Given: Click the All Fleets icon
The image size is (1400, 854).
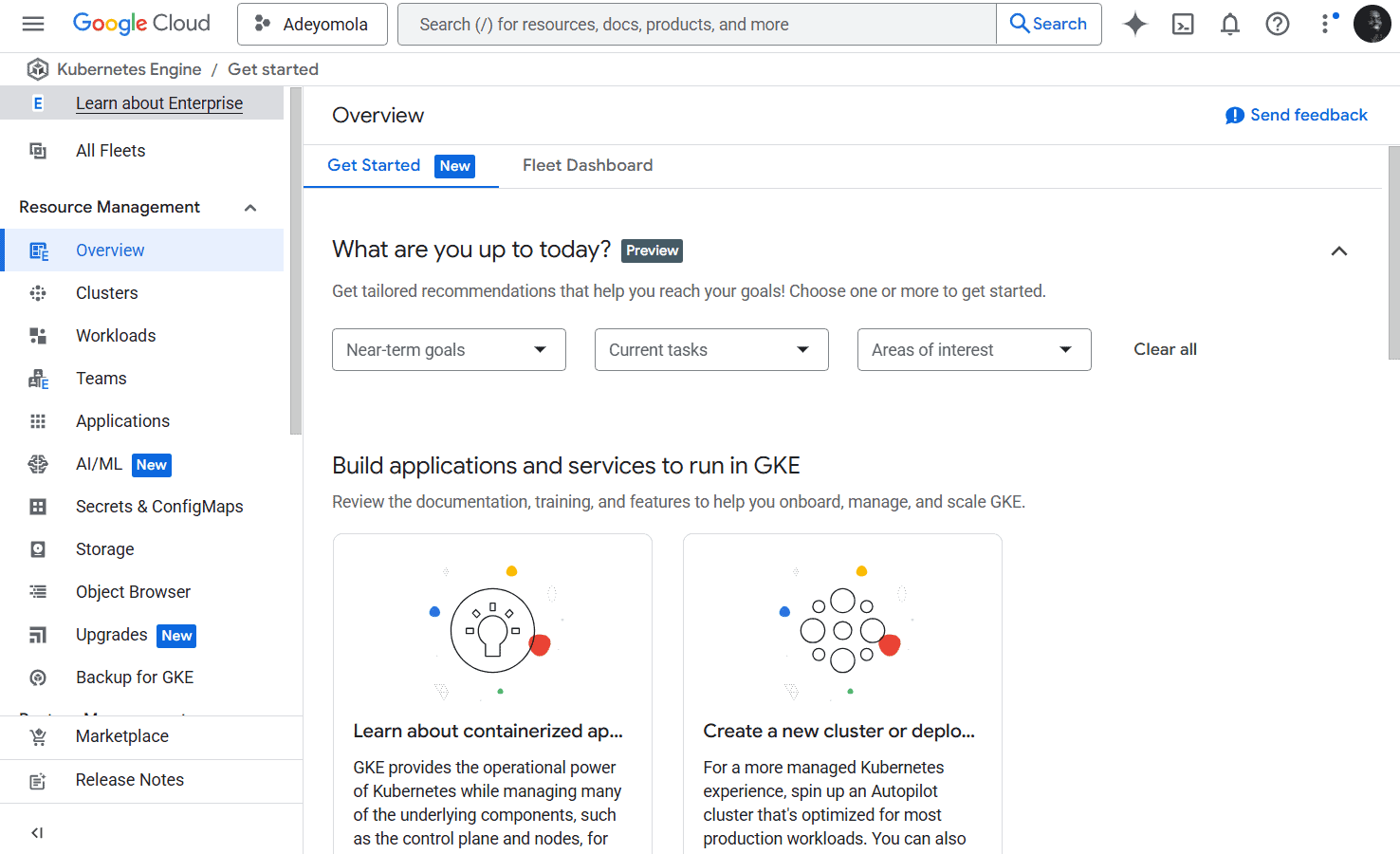Looking at the screenshot, I should [38, 151].
